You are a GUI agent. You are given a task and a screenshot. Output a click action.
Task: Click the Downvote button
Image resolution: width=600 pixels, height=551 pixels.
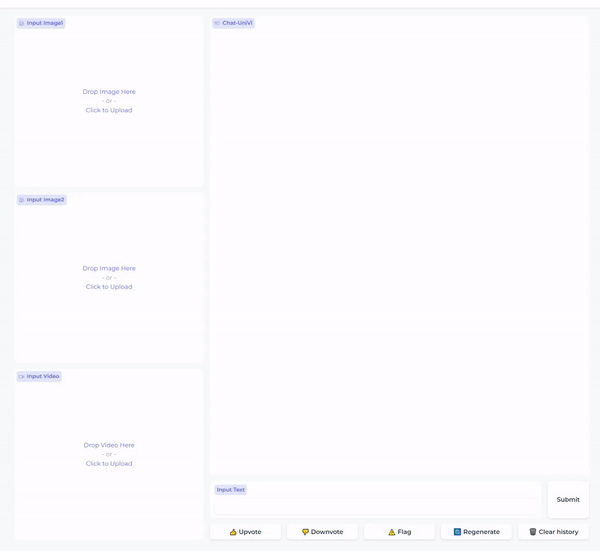322,532
